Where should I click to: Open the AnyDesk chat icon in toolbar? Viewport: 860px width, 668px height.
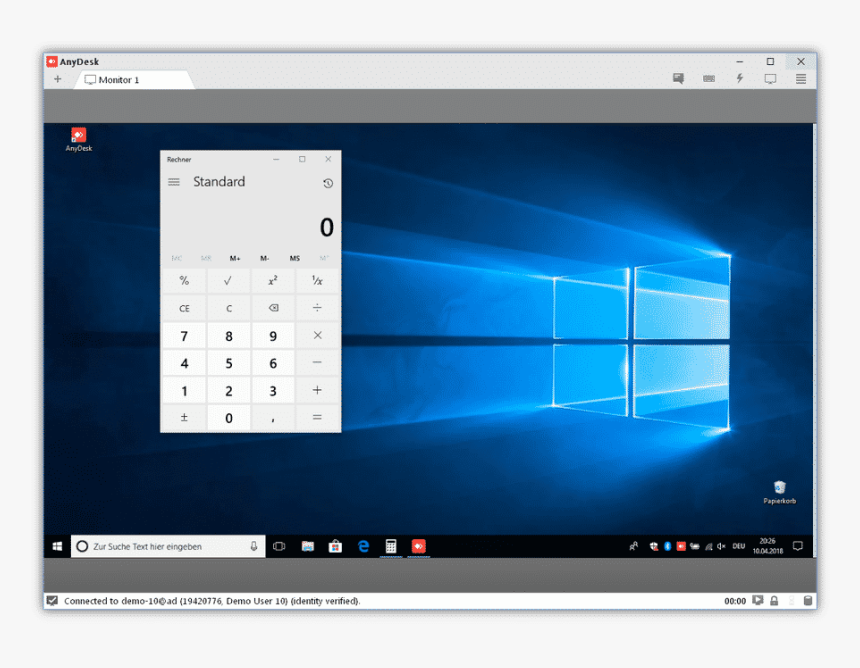[x=678, y=79]
